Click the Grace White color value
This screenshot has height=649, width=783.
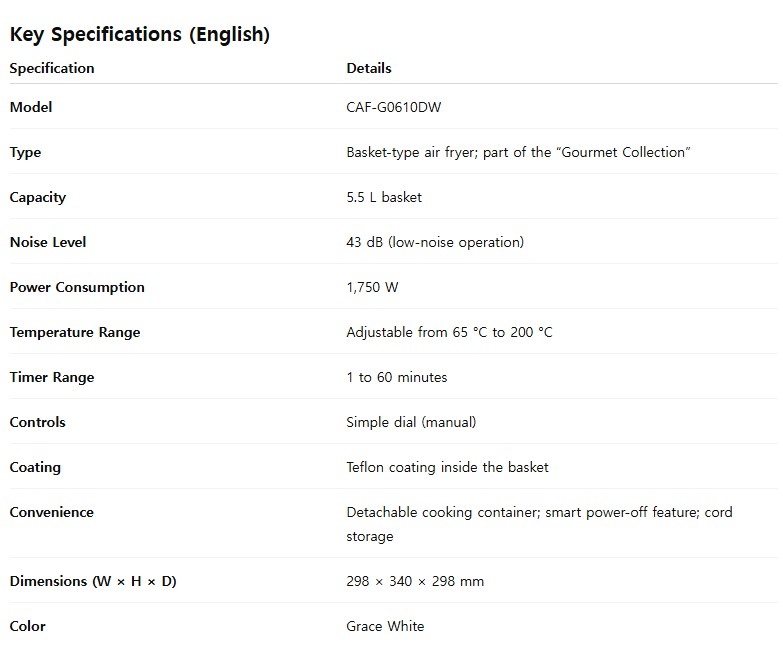(385, 626)
